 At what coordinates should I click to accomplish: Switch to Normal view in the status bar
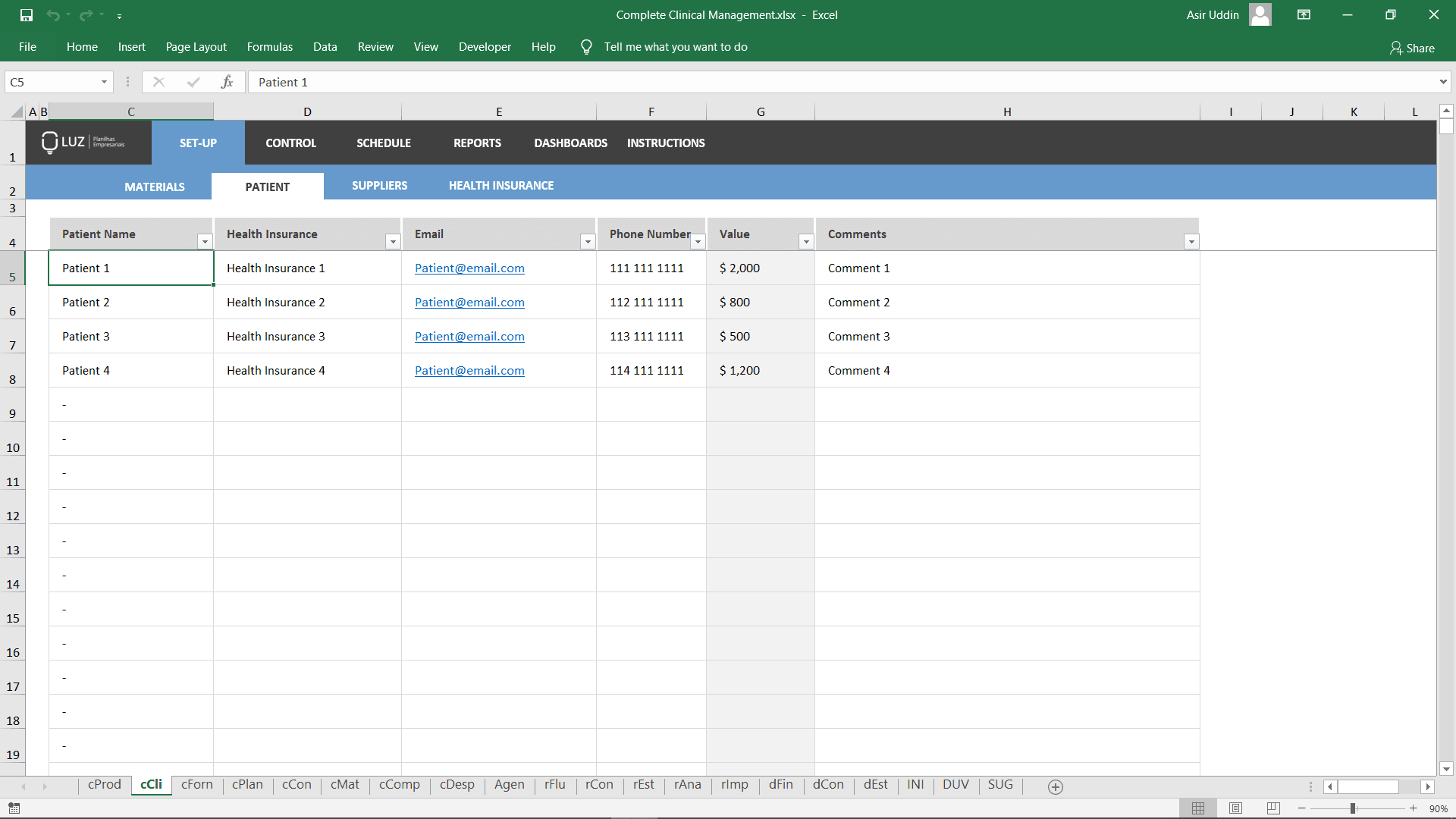pyautogui.click(x=1199, y=808)
